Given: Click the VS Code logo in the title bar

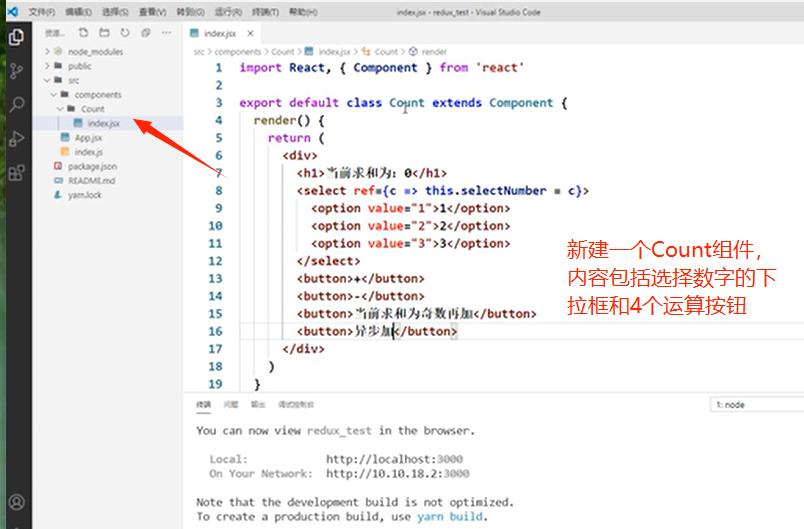Looking at the screenshot, I should [12, 11].
